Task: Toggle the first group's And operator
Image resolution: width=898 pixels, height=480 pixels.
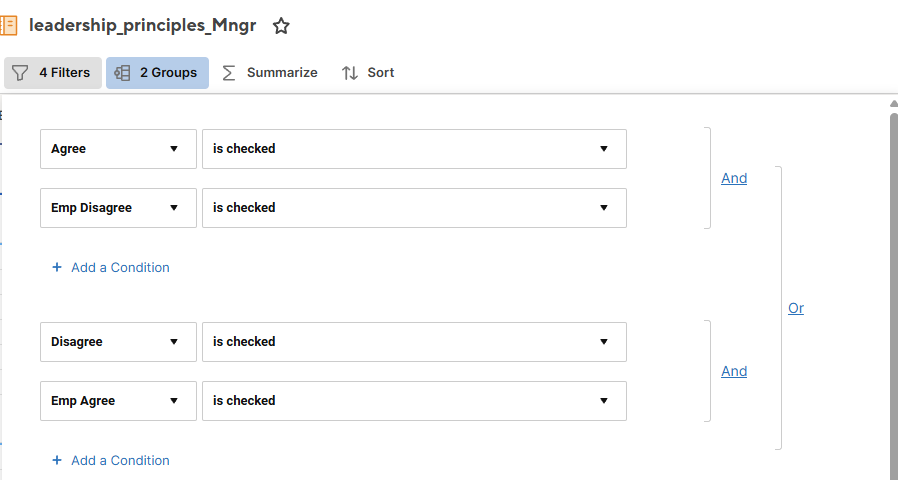Action: 734,178
